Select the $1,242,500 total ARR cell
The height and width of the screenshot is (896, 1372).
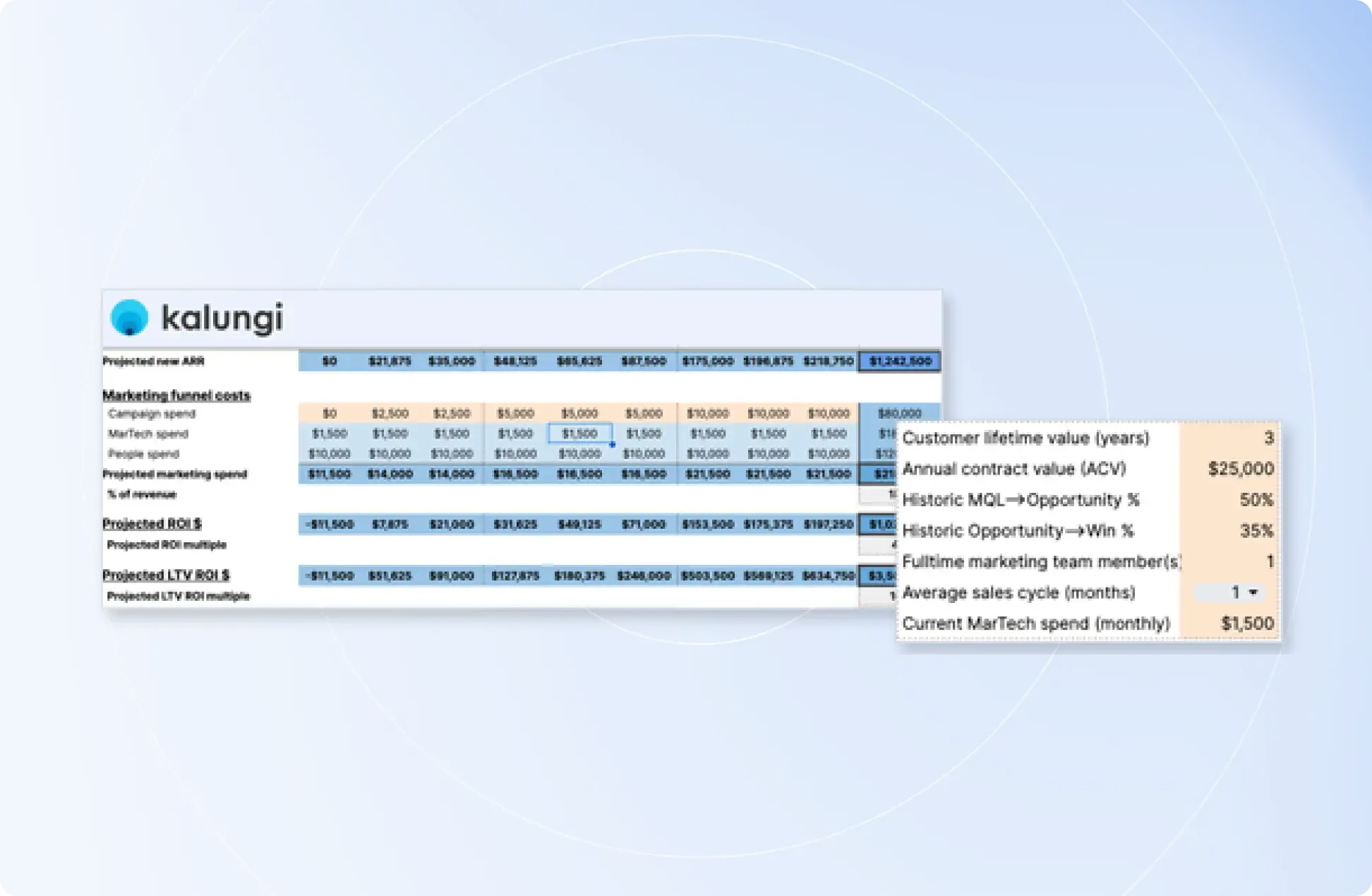point(900,361)
